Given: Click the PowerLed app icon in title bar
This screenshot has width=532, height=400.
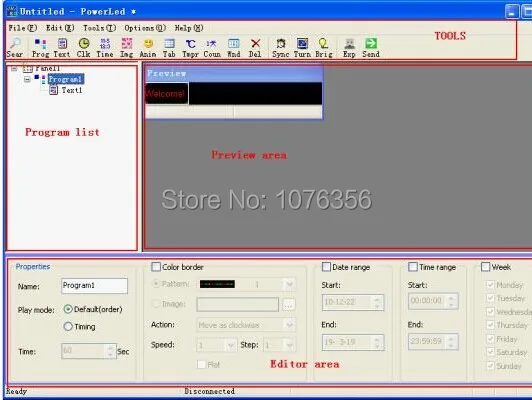Looking at the screenshot, I should coord(12,11).
